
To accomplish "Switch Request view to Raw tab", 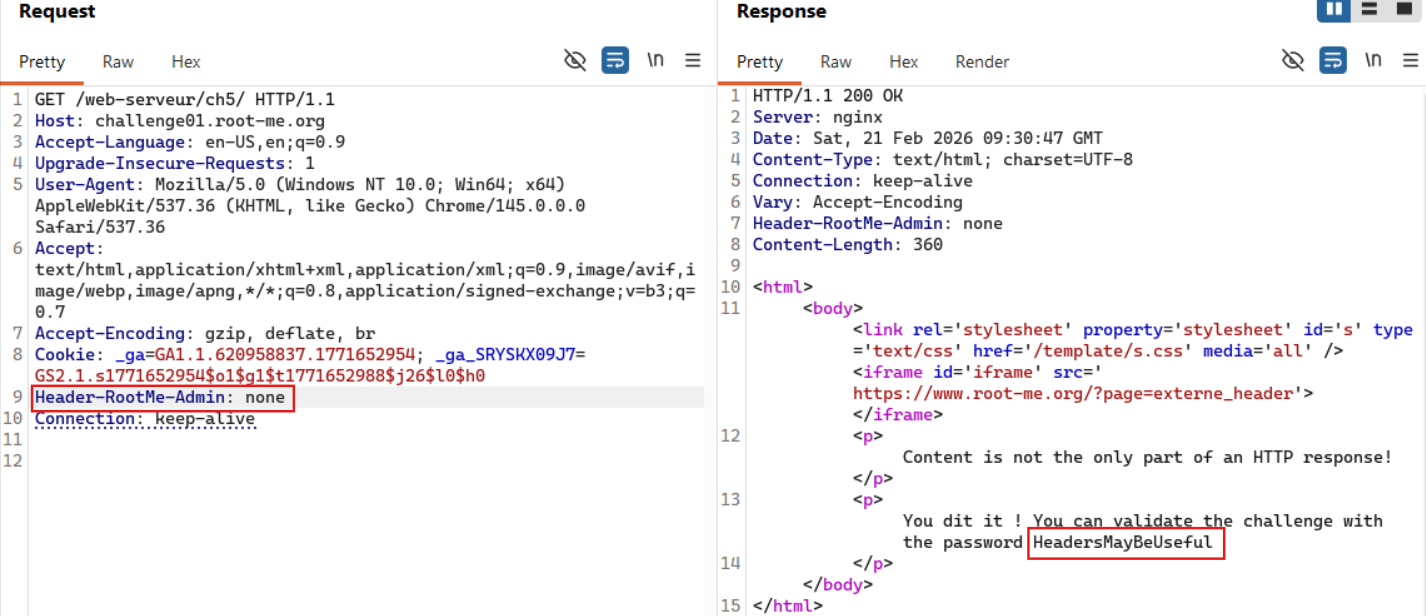I will (x=118, y=62).
